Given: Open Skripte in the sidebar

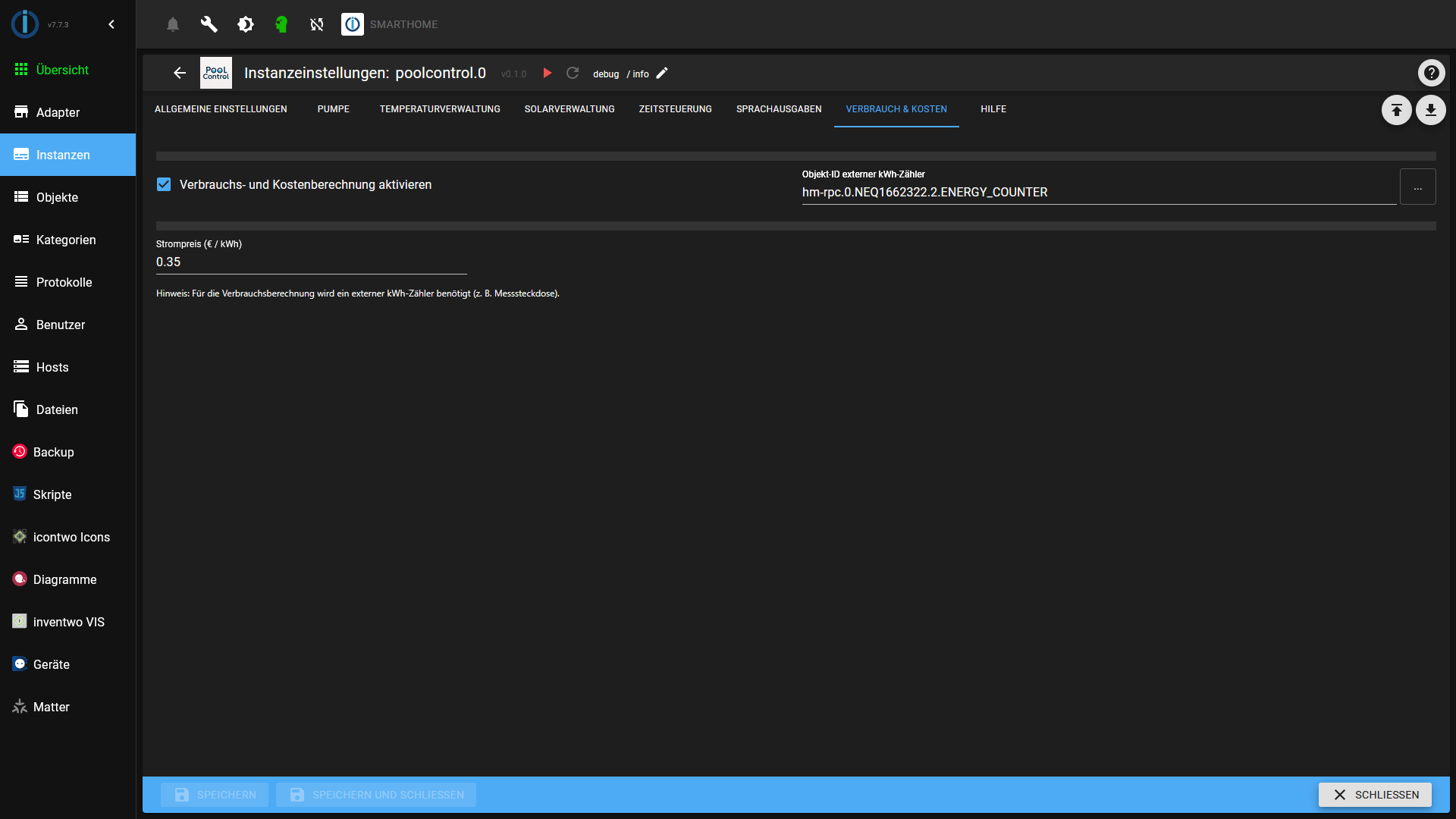Looking at the screenshot, I should [x=52, y=494].
